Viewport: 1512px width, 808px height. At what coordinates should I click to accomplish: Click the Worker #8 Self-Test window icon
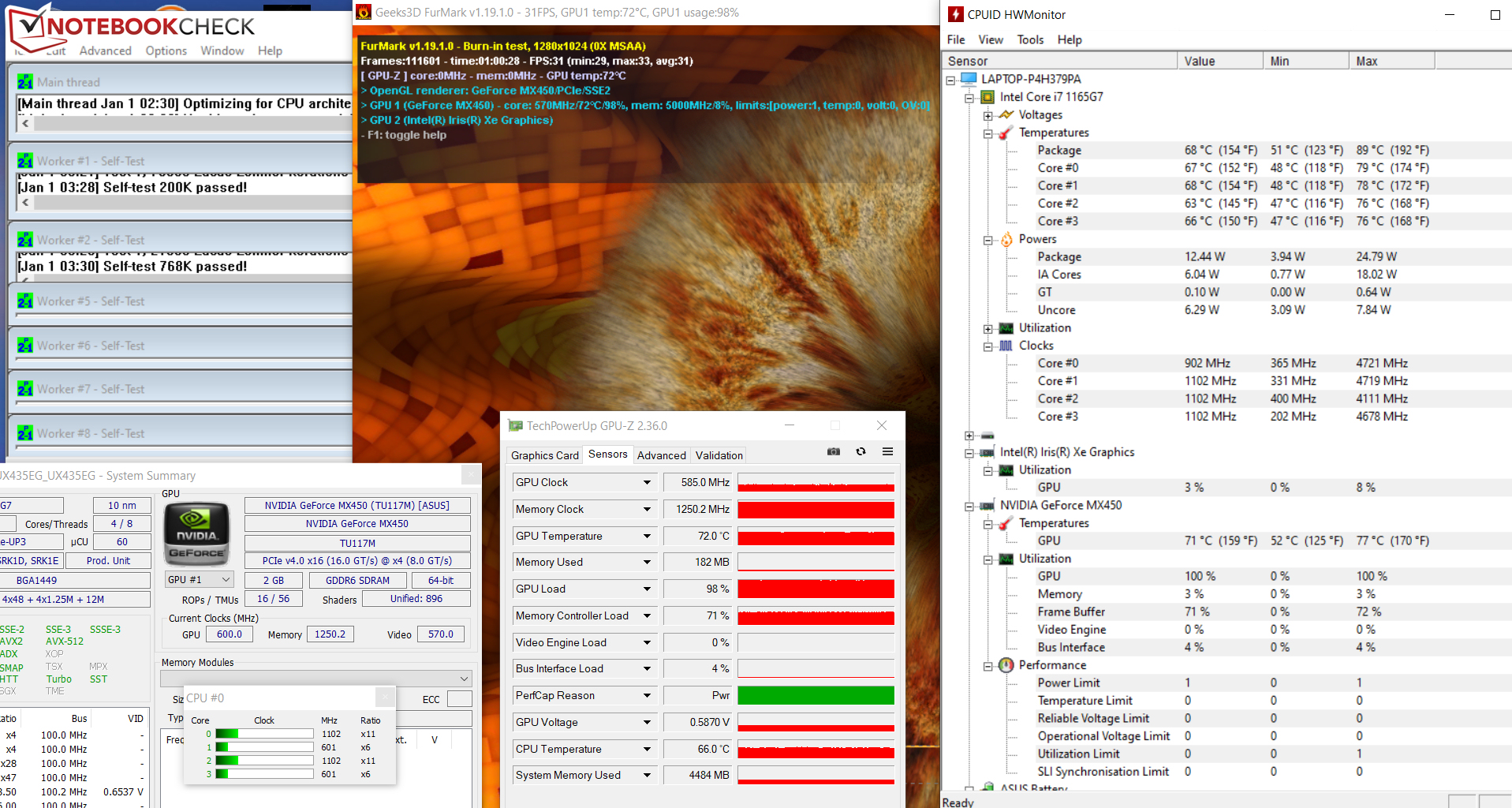click(25, 433)
